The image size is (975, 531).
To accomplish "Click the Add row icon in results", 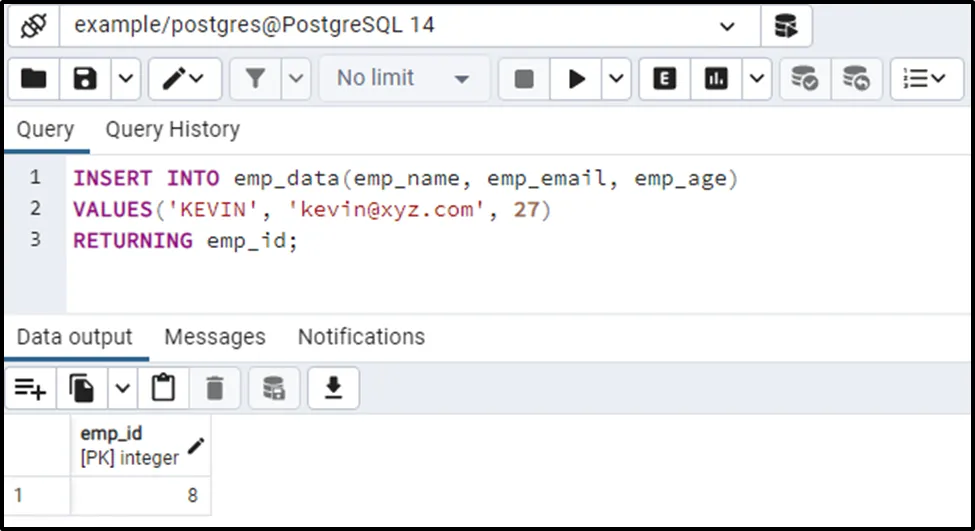I will (x=31, y=389).
